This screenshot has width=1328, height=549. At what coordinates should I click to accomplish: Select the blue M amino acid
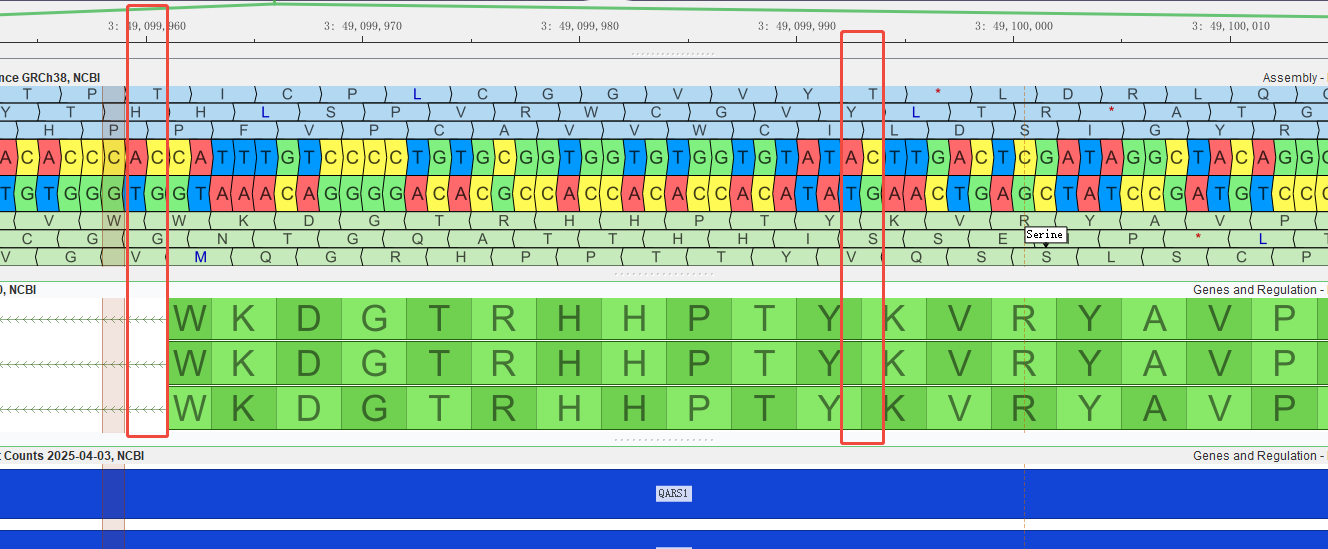(x=200, y=257)
